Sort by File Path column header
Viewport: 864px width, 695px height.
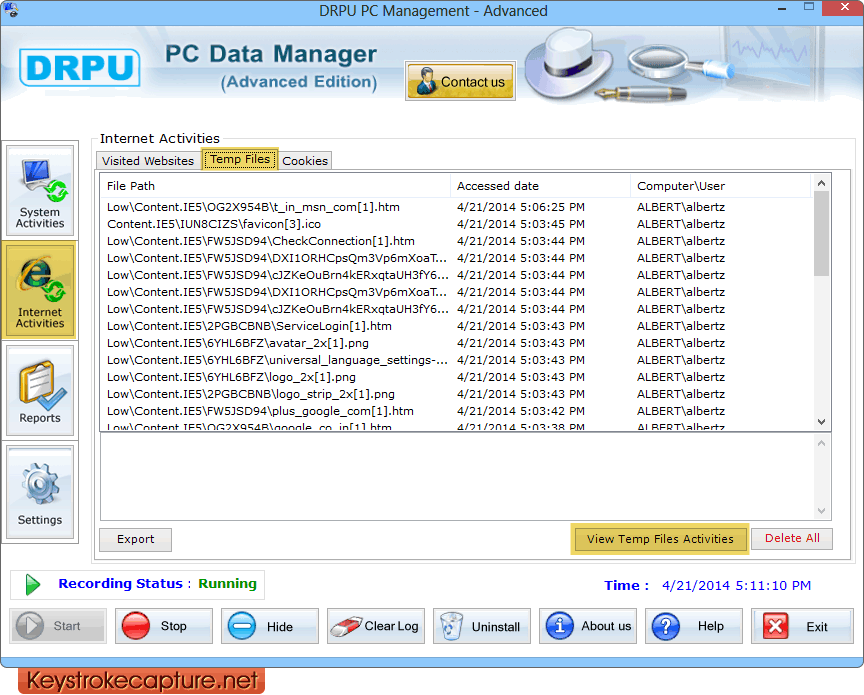click(275, 186)
